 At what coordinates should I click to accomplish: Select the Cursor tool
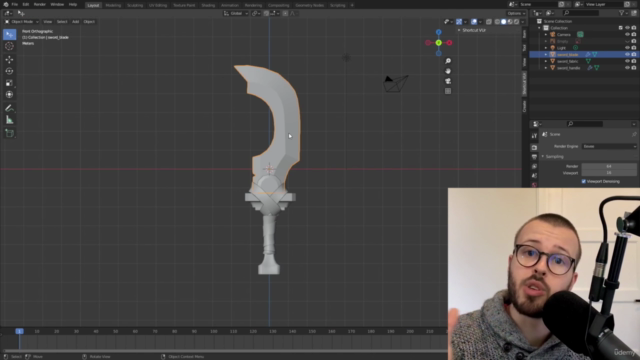pos(9,46)
